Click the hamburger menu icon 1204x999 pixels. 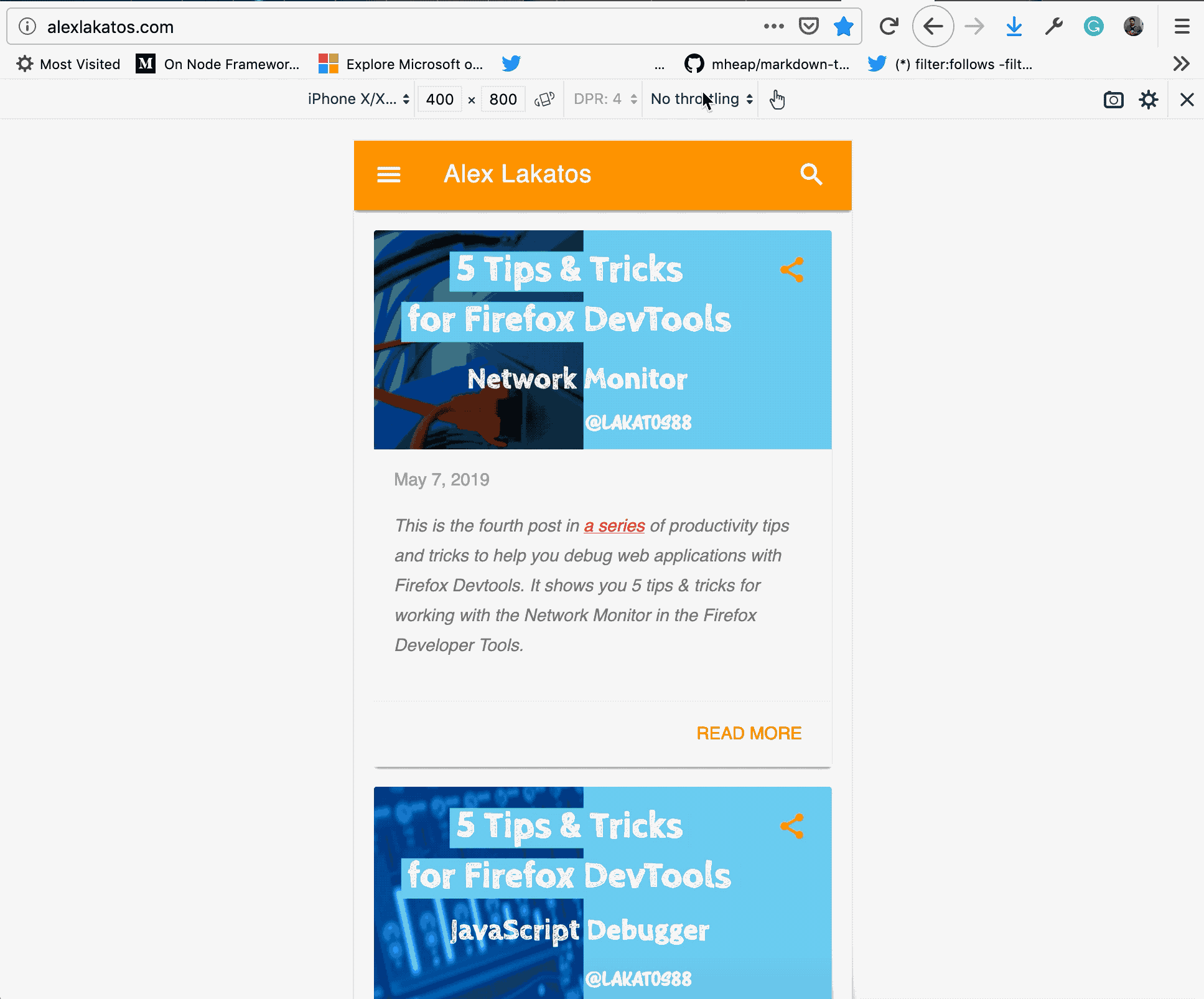pyautogui.click(x=389, y=174)
